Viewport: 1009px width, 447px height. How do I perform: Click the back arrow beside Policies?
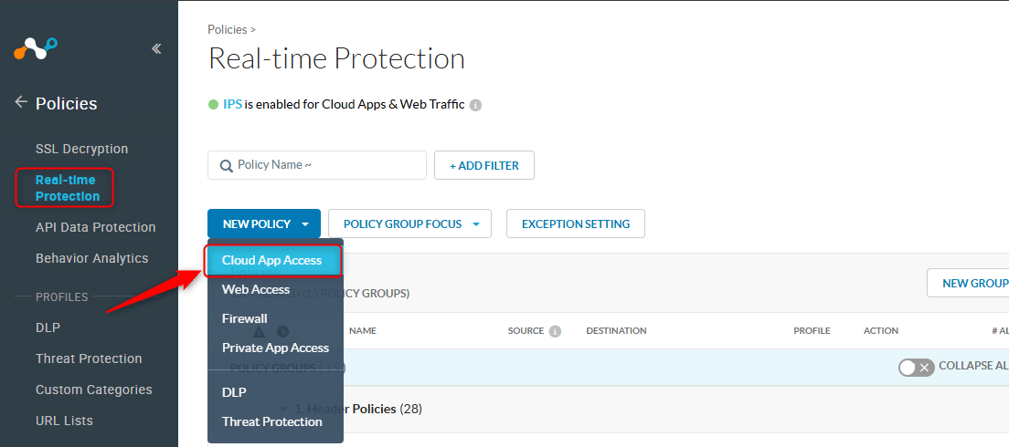[20, 103]
